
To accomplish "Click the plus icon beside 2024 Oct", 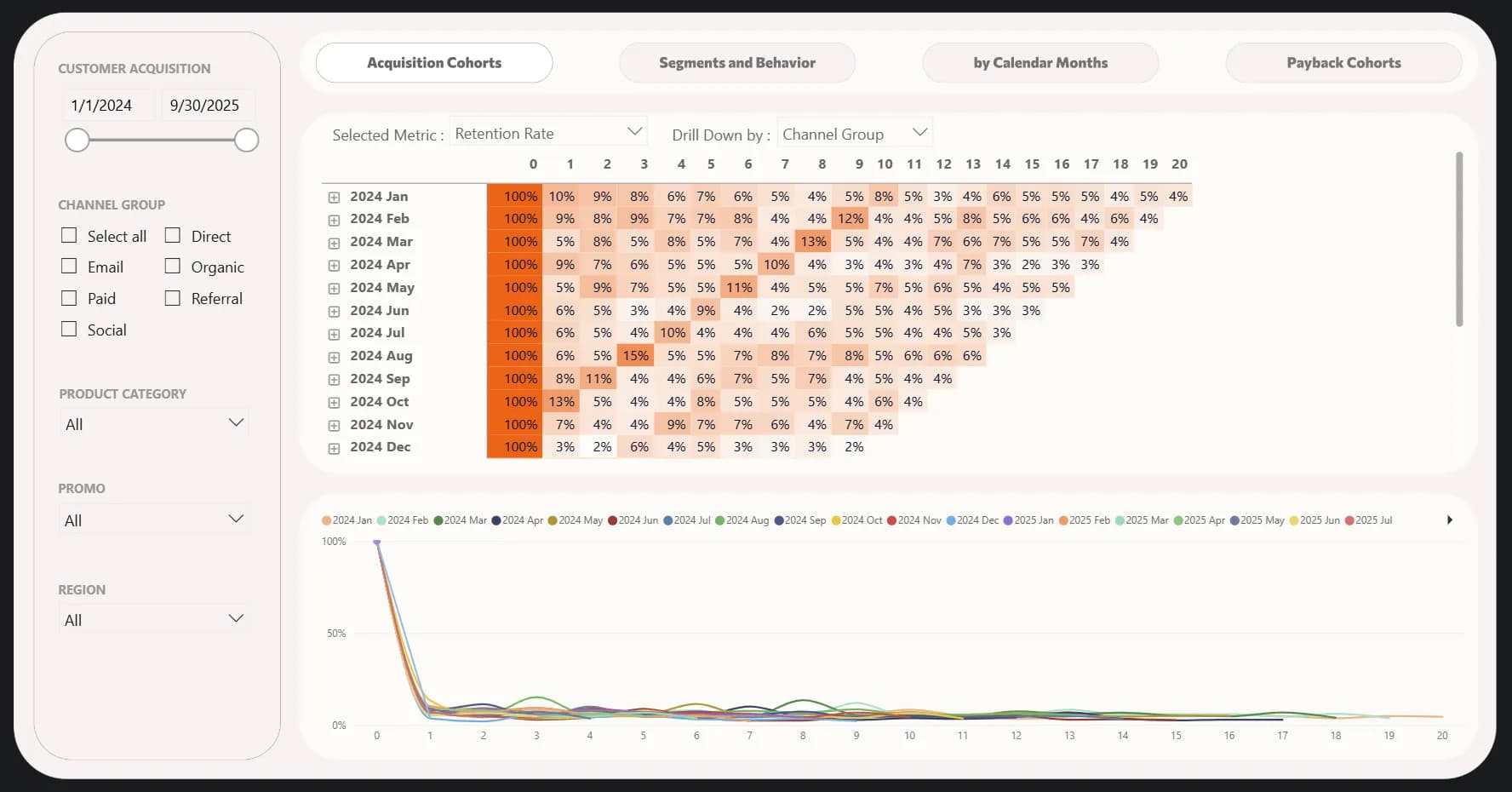I will click(334, 403).
